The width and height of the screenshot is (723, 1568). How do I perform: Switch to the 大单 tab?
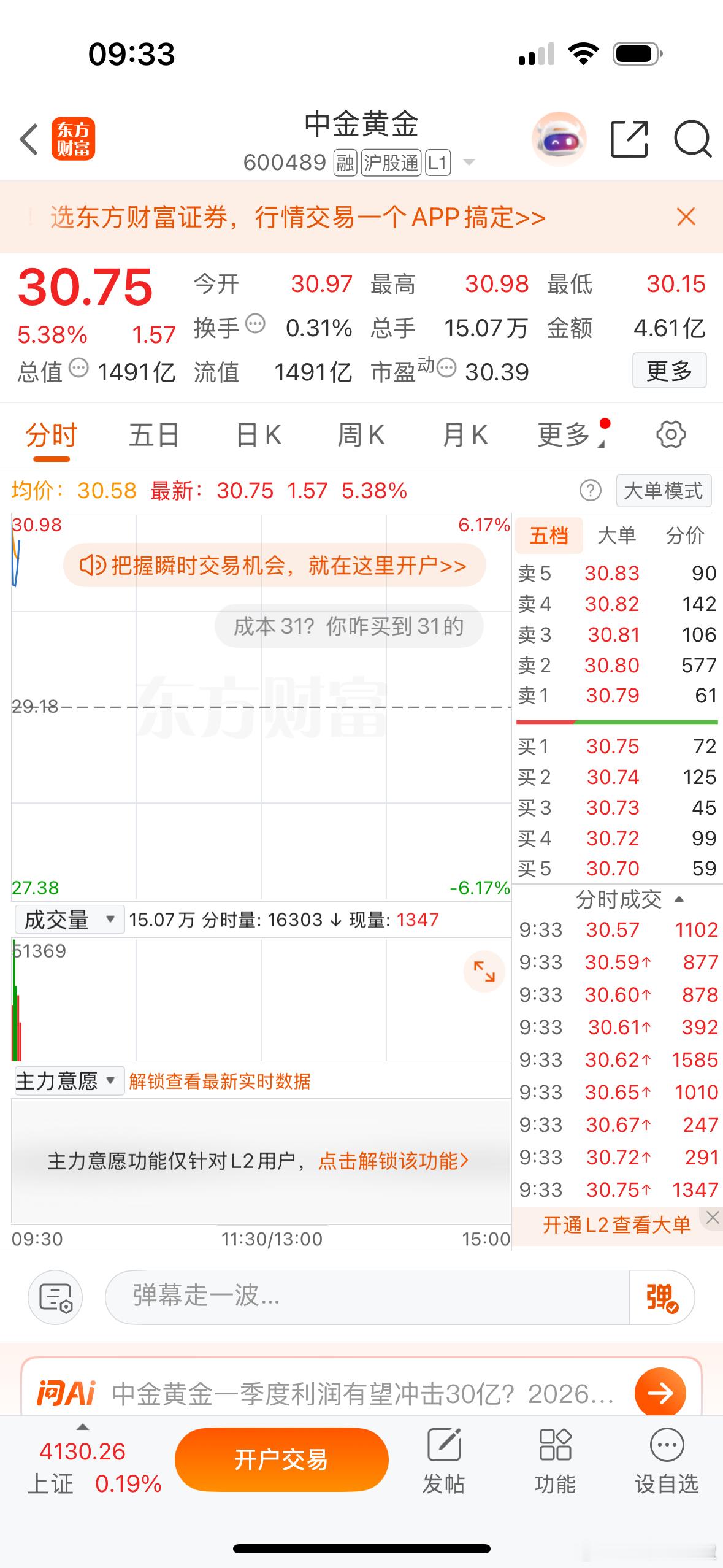pos(616,536)
